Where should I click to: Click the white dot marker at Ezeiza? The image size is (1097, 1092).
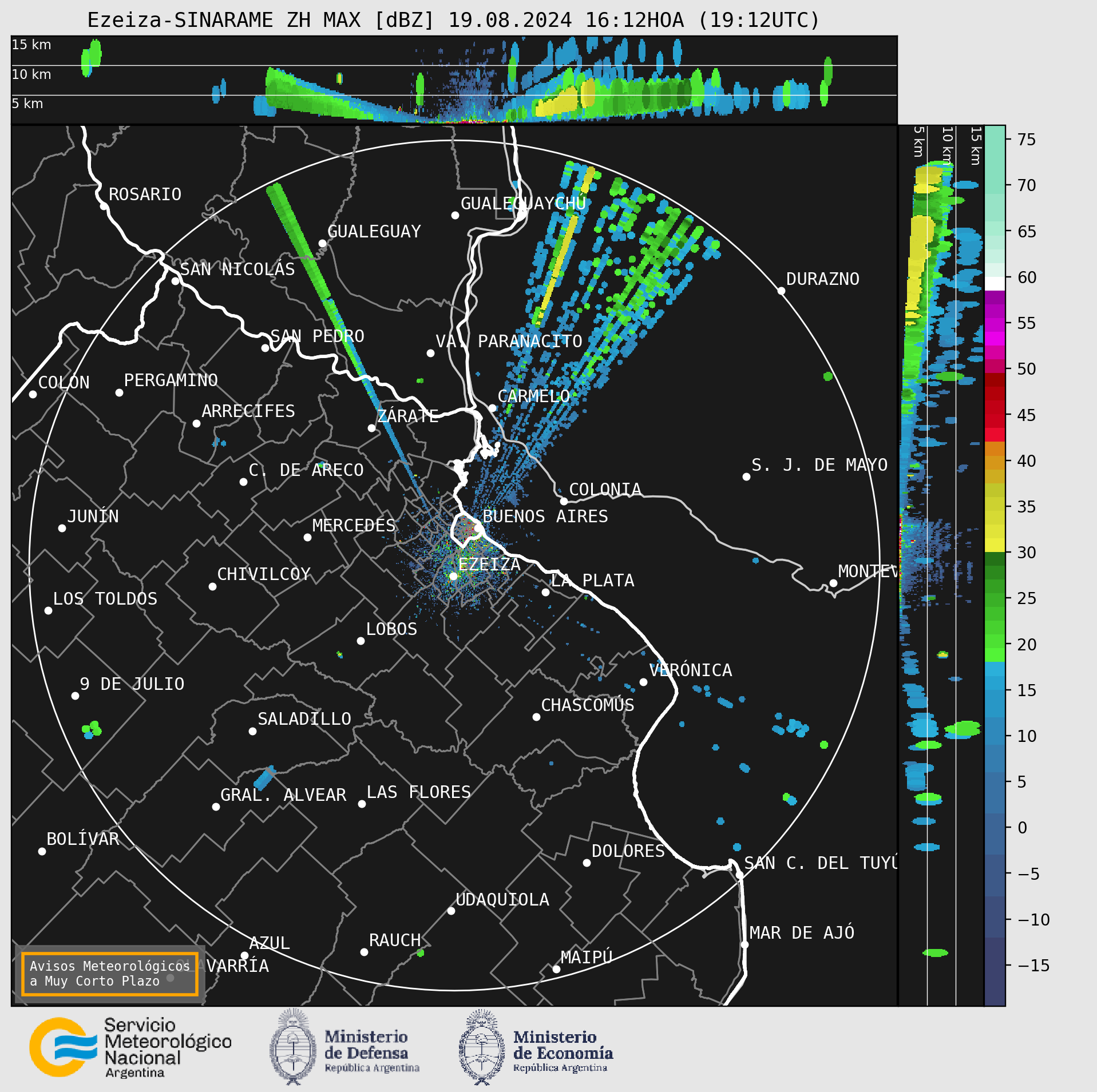(x=453, y=576)
